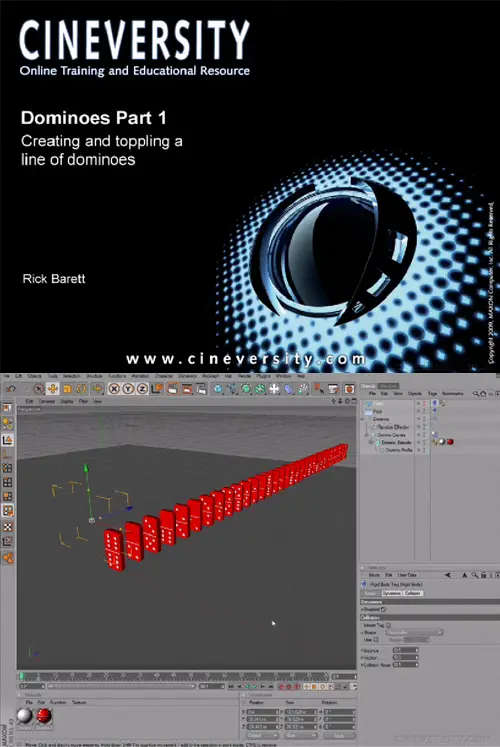Select the white material thumbnail

click(x=24, y=716)
